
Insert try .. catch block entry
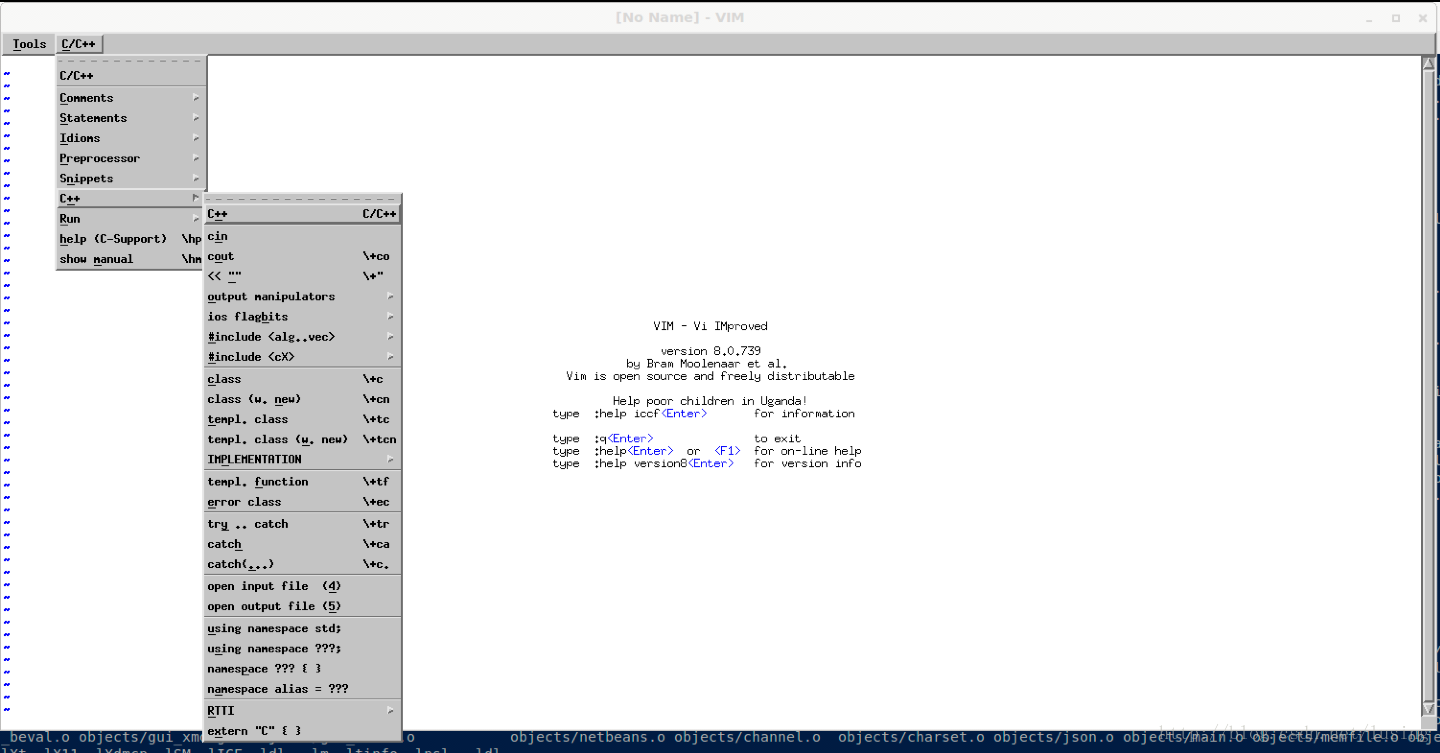[x=302, y=524]
